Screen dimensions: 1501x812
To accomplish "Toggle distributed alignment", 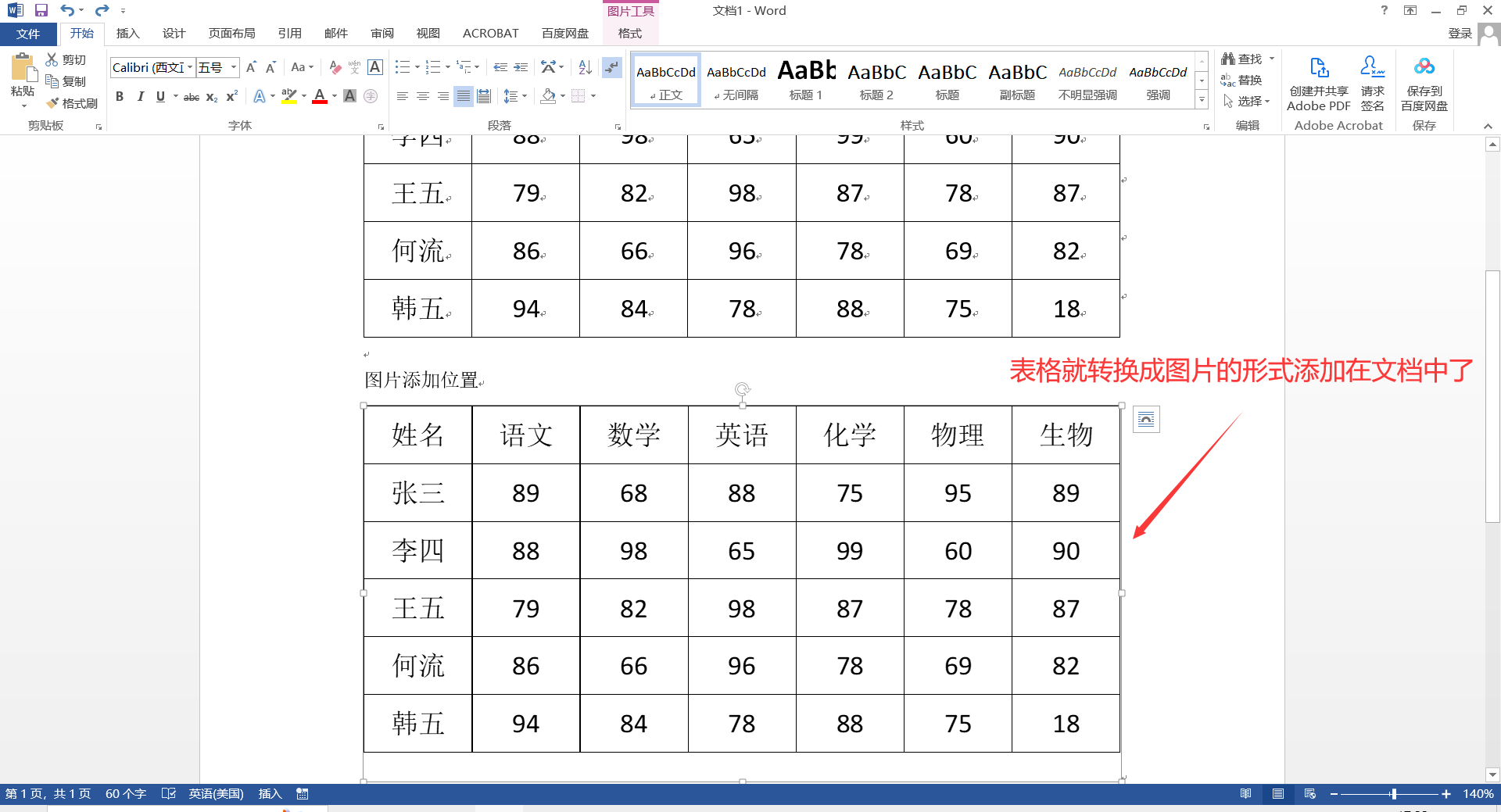I will tap(484, 96).
